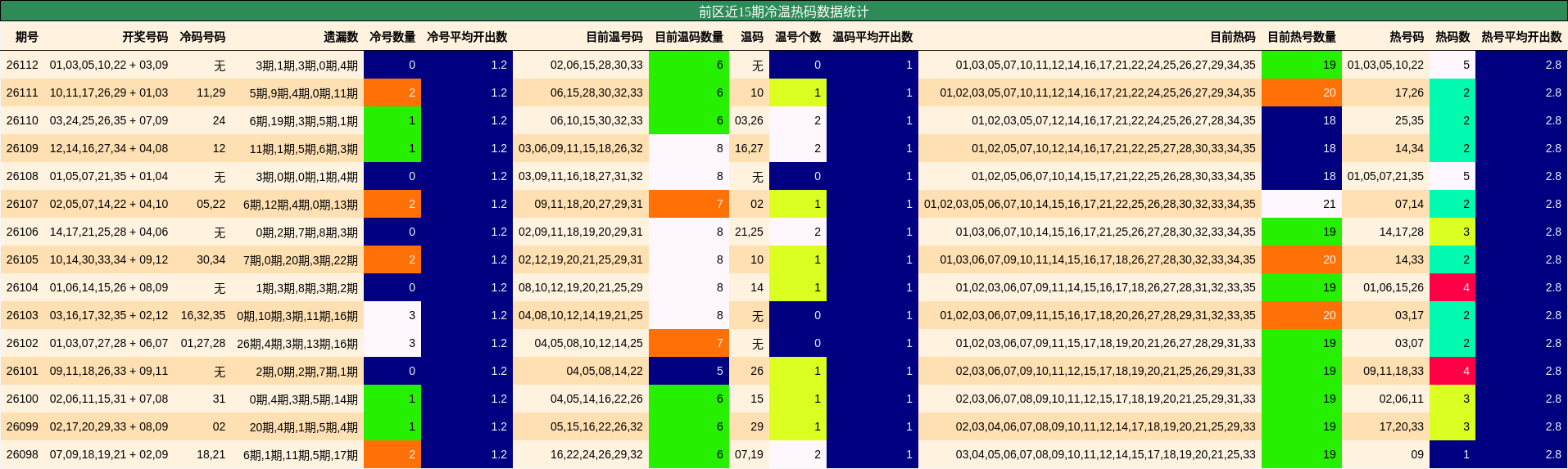1568x469 pixels.
Task: Click period cell 26101
Action: coord(22,371)
